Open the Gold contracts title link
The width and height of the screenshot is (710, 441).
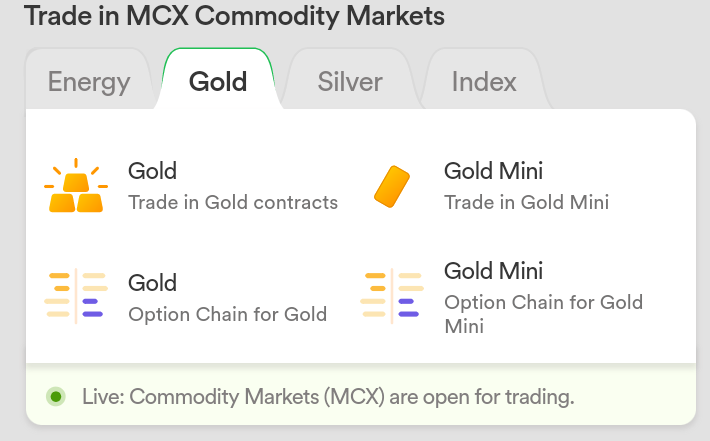pyautogui.click(x=153, y=171)
